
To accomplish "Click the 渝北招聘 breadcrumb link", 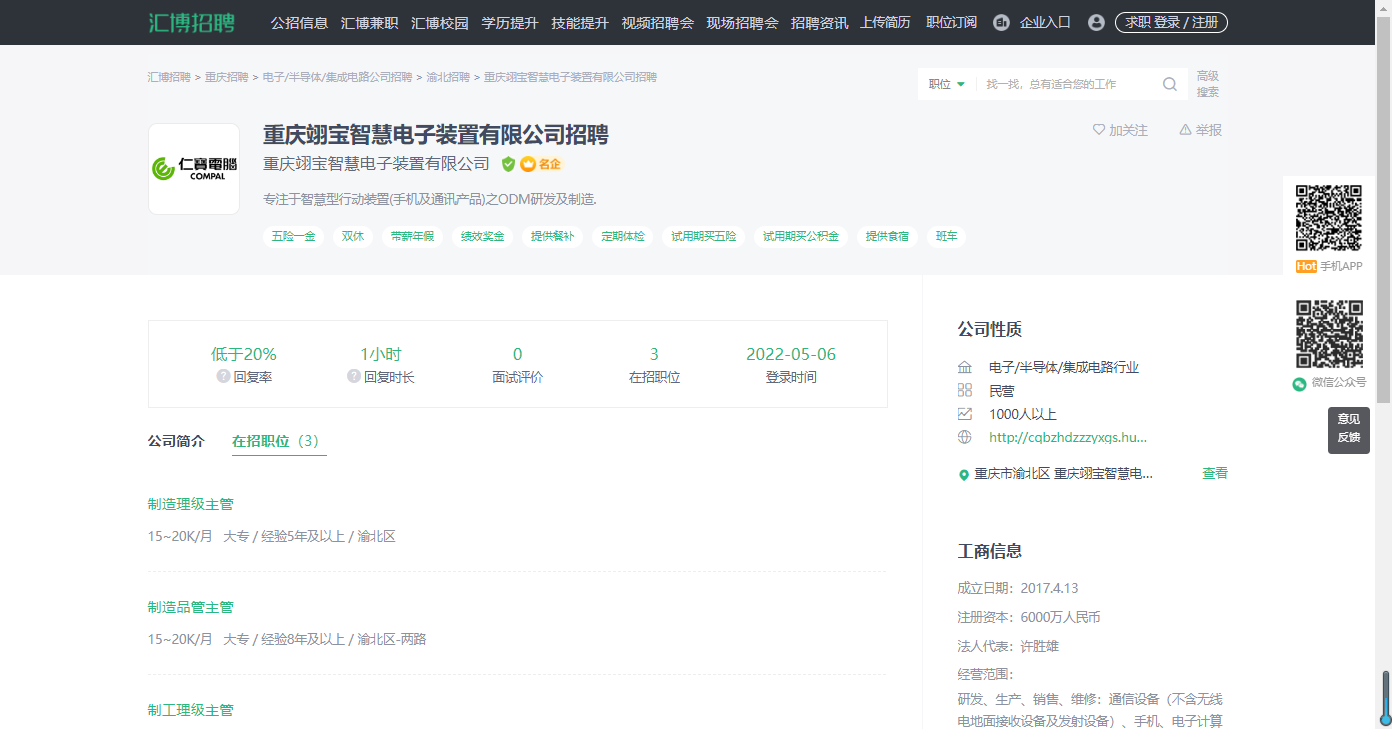I will 448,77.
